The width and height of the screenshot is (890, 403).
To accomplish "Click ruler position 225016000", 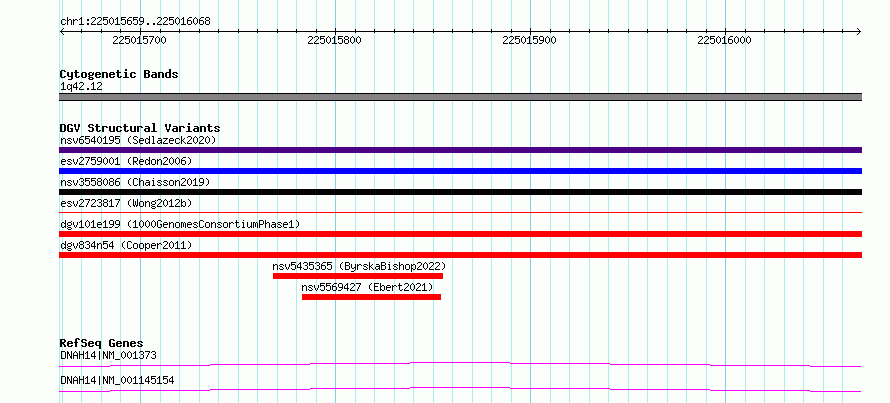I will coord(724,40).
